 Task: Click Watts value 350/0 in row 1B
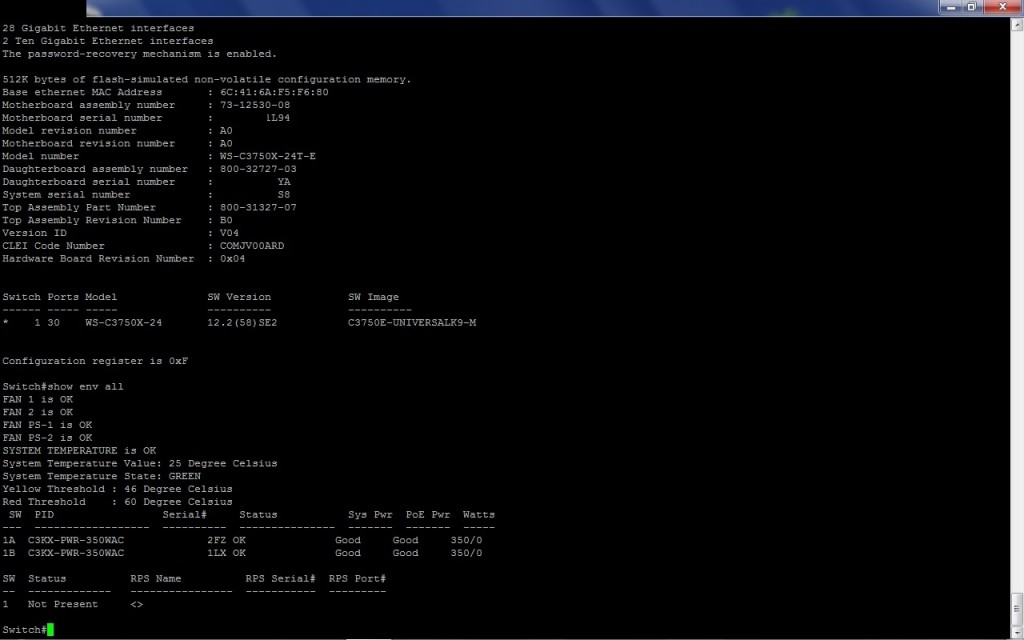pos(466,553)
